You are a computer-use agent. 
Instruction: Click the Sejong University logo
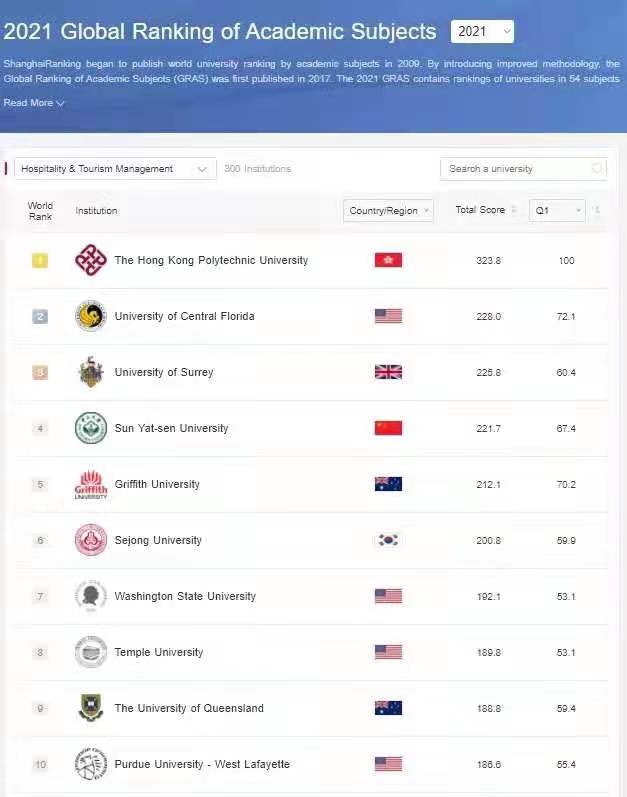(x=90, y=540)
